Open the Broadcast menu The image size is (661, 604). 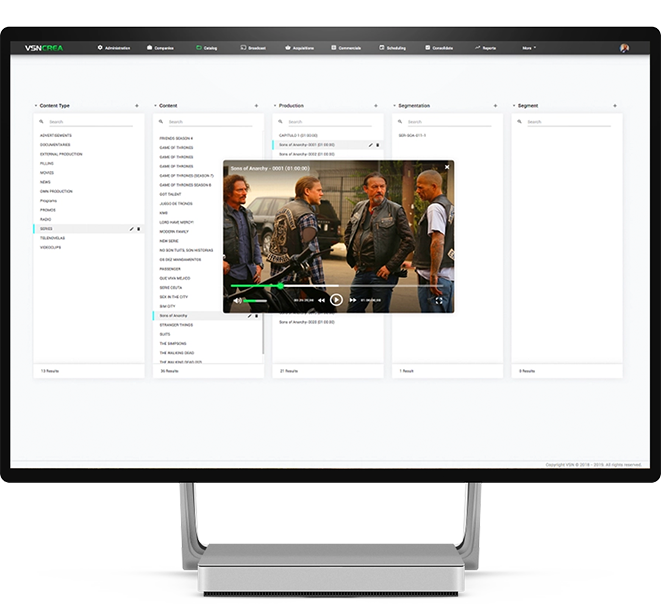point(253,48)
